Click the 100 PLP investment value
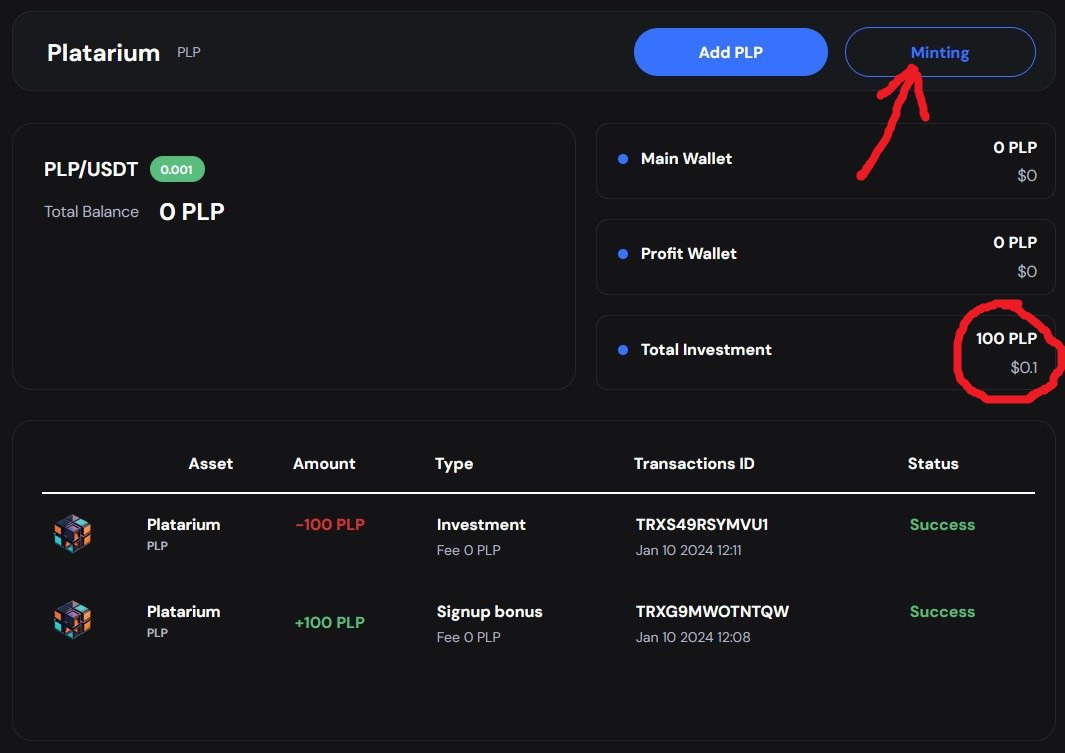 point(1006,338)
